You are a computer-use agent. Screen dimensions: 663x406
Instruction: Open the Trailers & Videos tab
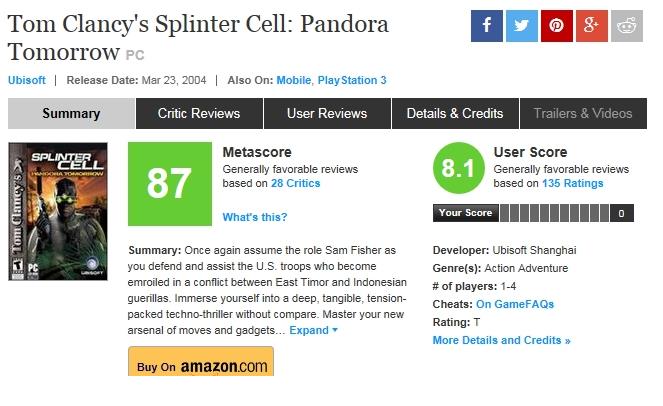pos(583,113)
